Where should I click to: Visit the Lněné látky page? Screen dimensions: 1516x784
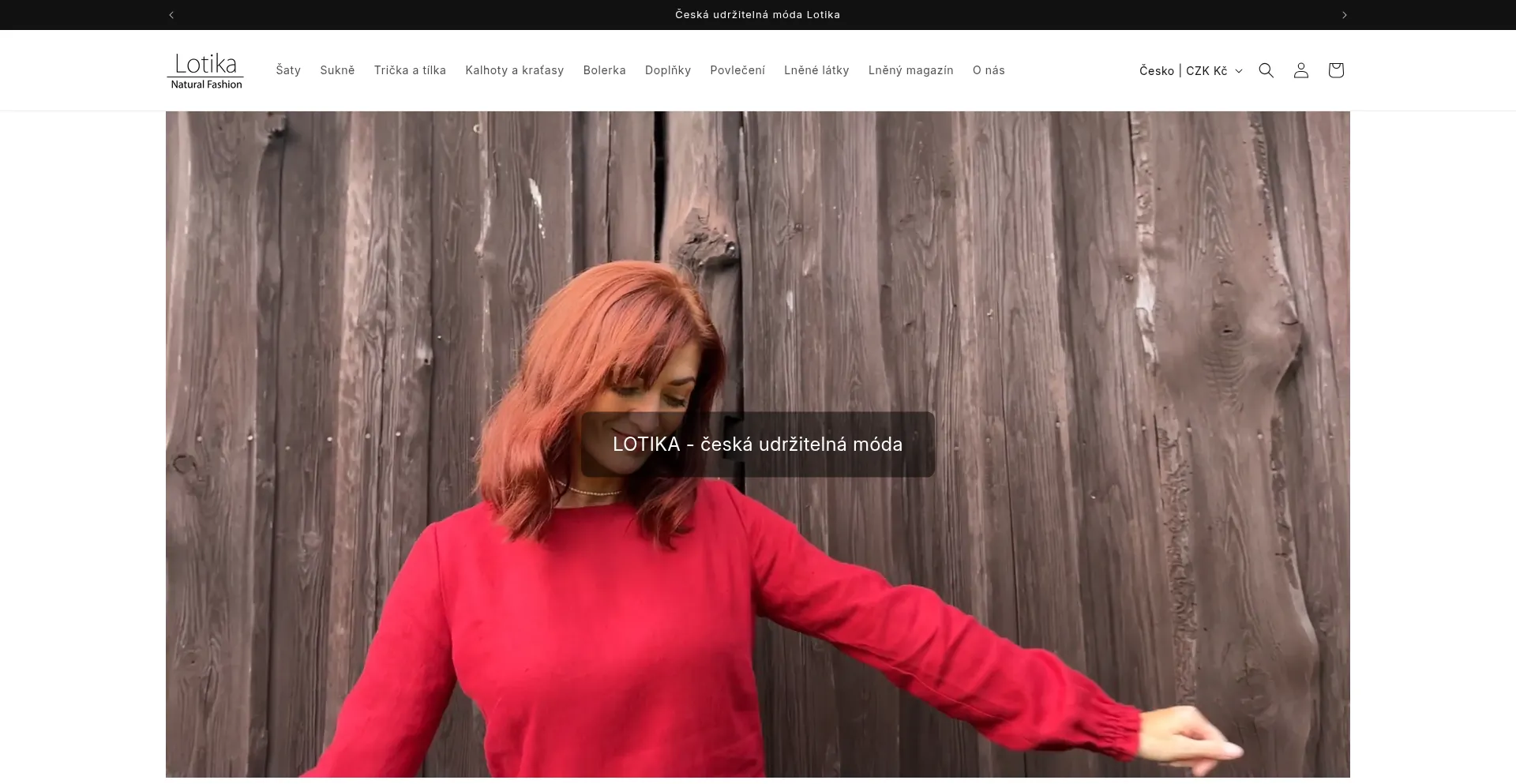point(816,70)
